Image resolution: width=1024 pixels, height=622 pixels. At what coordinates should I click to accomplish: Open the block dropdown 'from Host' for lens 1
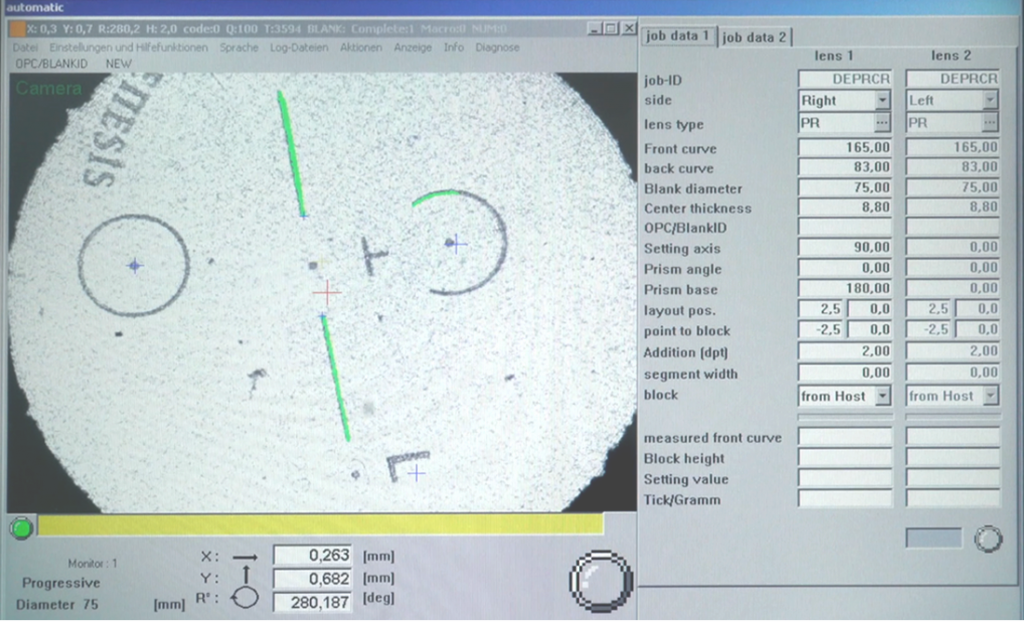(884, 396)
